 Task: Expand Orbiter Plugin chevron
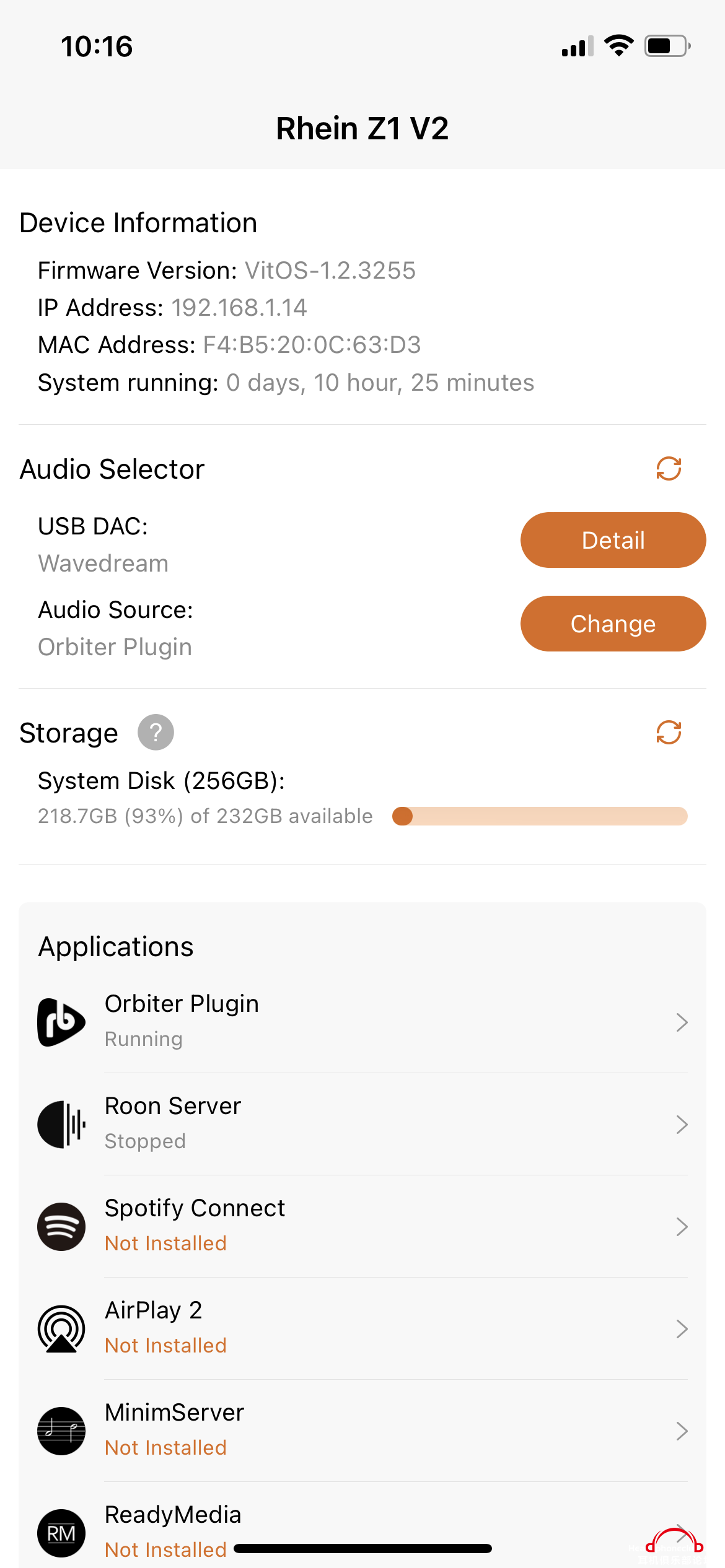tap(682, 1022)
